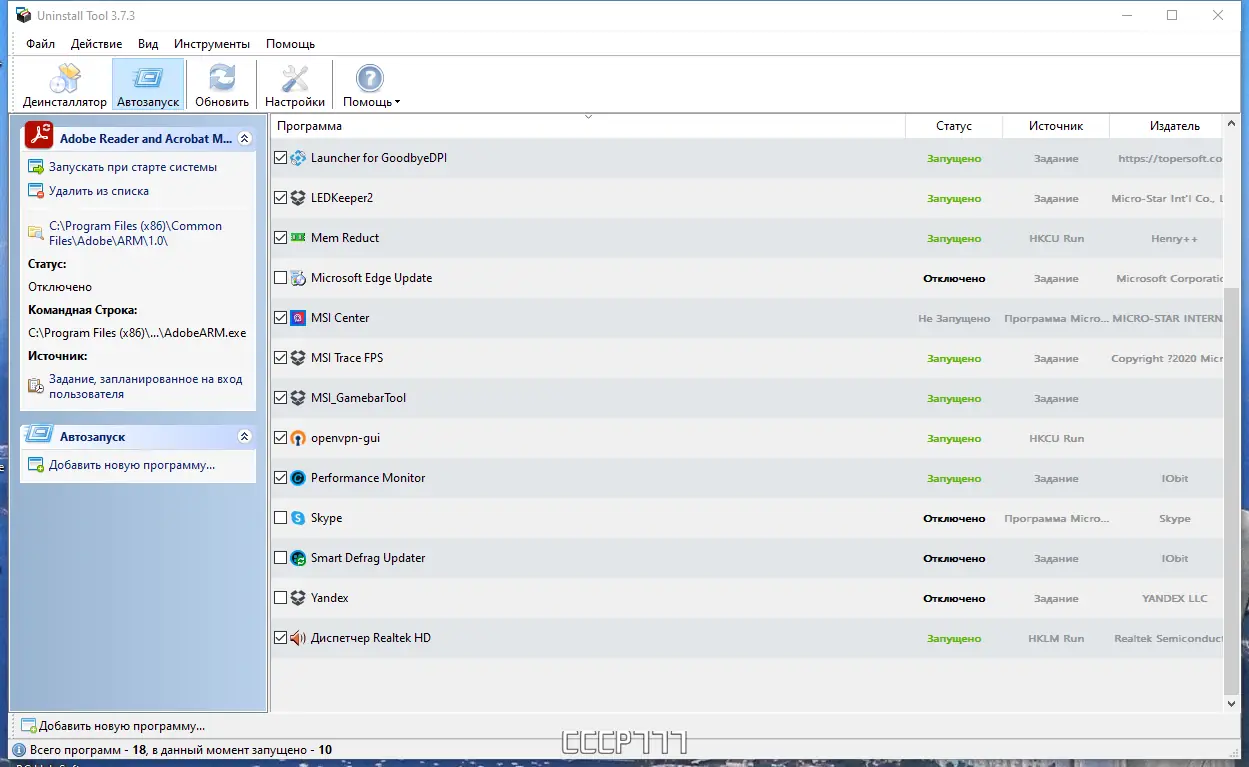This screenshot has height=767, width=1249.
Task: Click the Performance Monitor blue icon
Action: click(298, 478)
